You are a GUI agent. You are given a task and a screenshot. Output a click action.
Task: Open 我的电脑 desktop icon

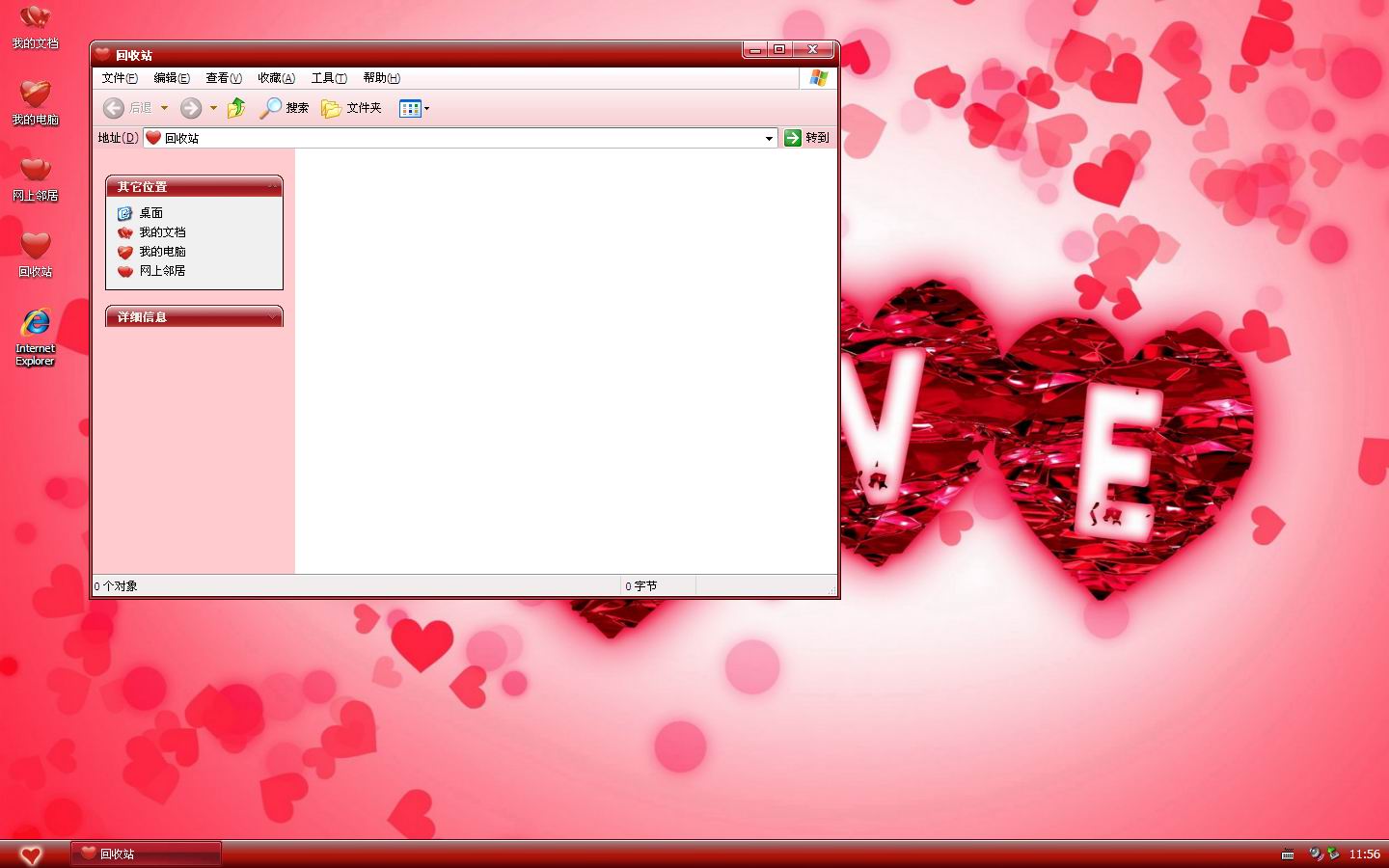click(35, 102)
